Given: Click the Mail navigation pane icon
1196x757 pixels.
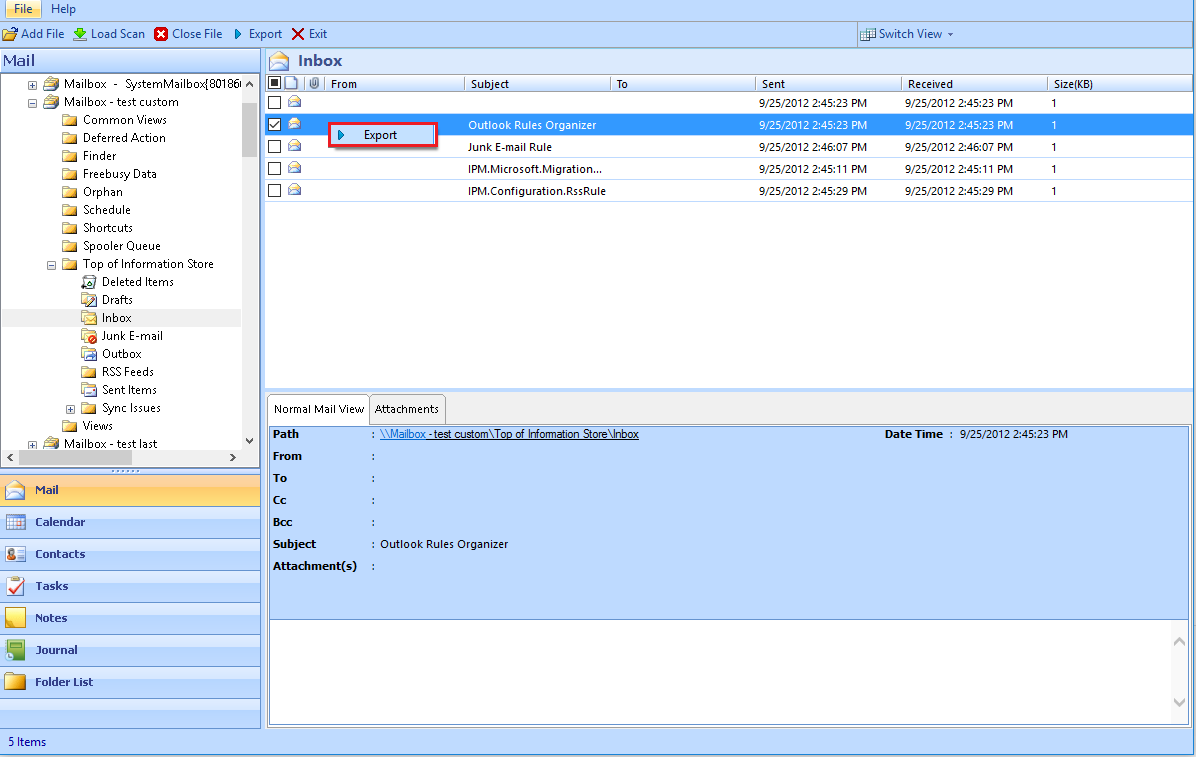Looking at the screenshot, I should coord(15,490).
